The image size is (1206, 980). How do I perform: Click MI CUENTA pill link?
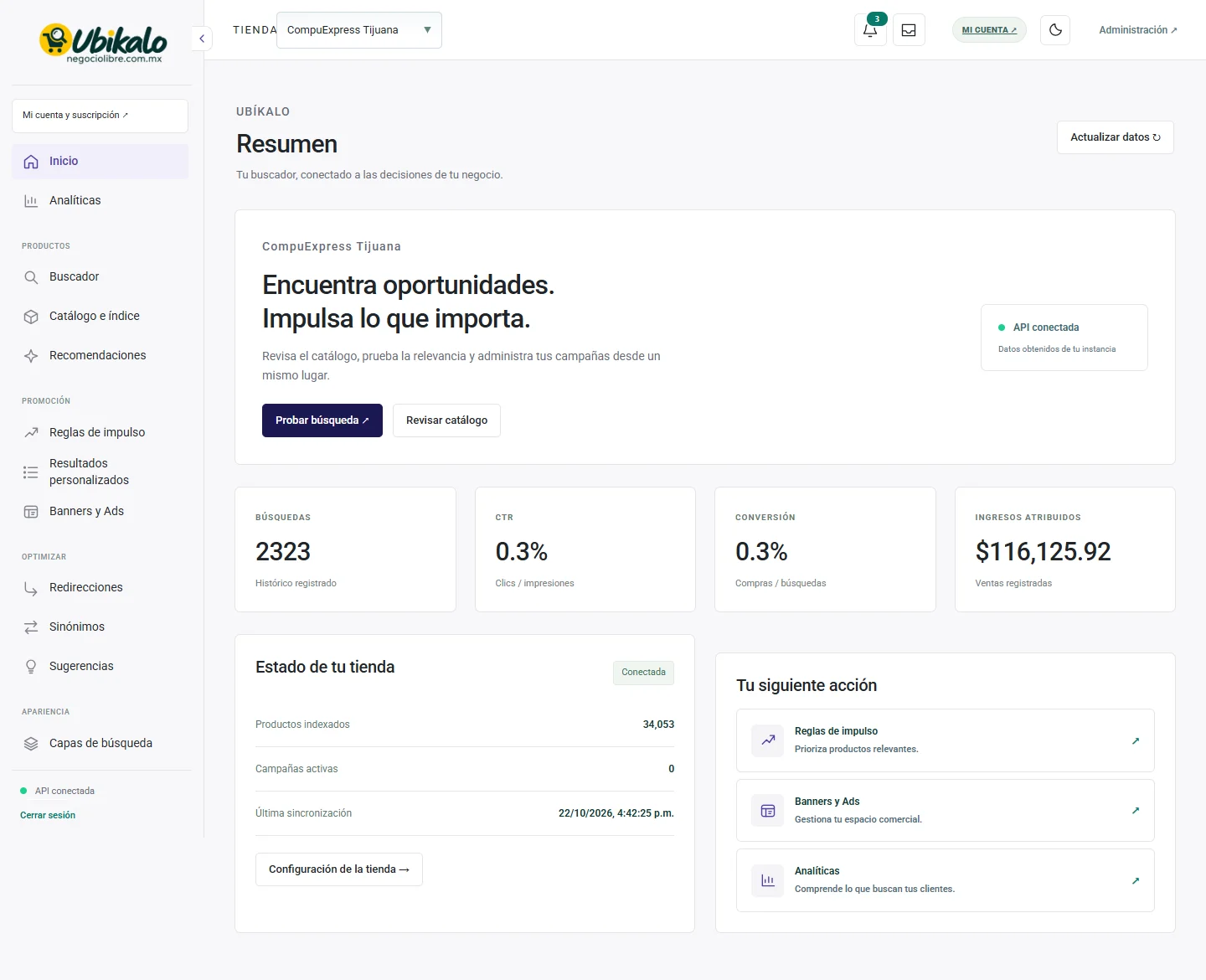tap(989, 30)
